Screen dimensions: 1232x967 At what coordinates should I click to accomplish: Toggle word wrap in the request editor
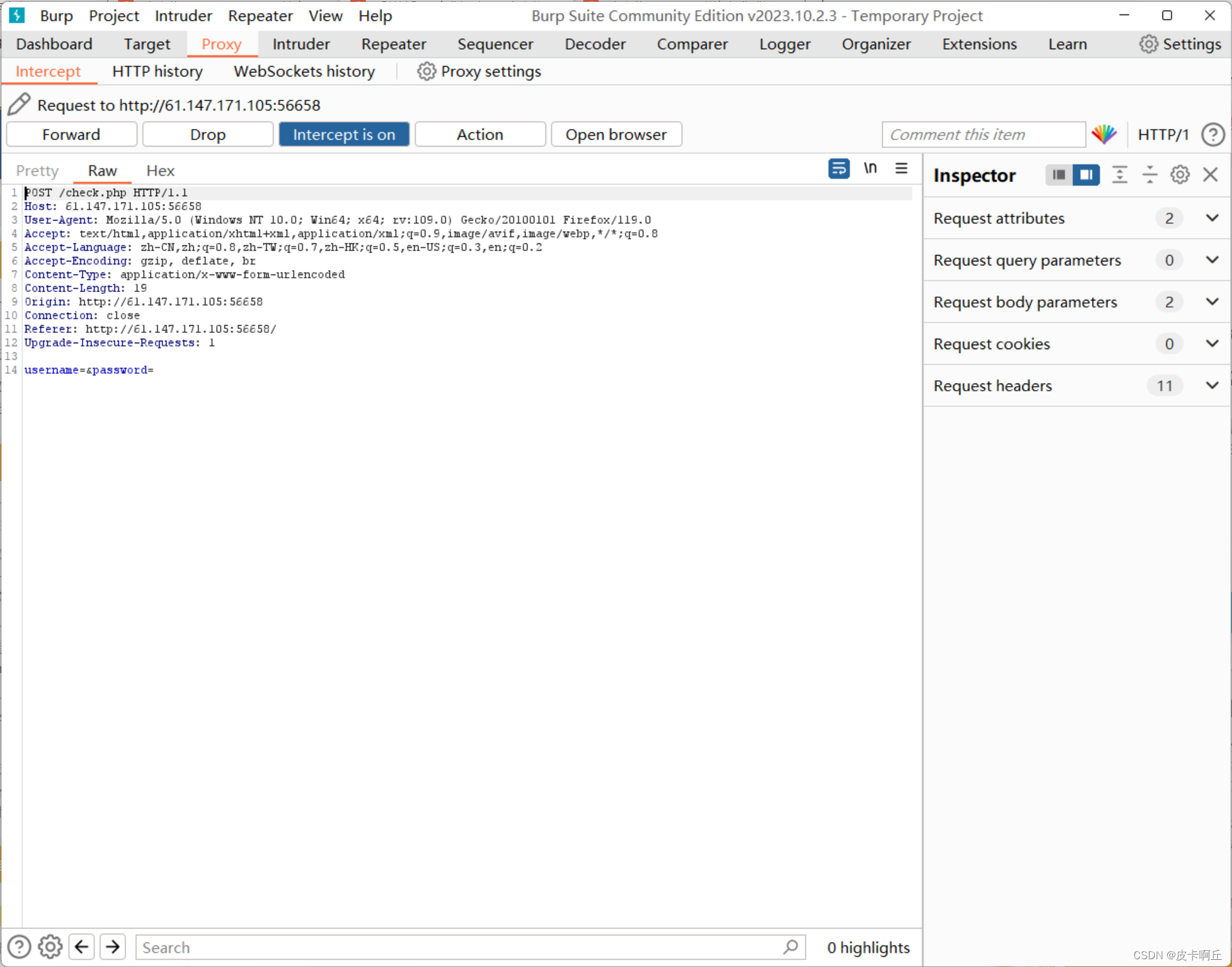(x=839, y=168)
